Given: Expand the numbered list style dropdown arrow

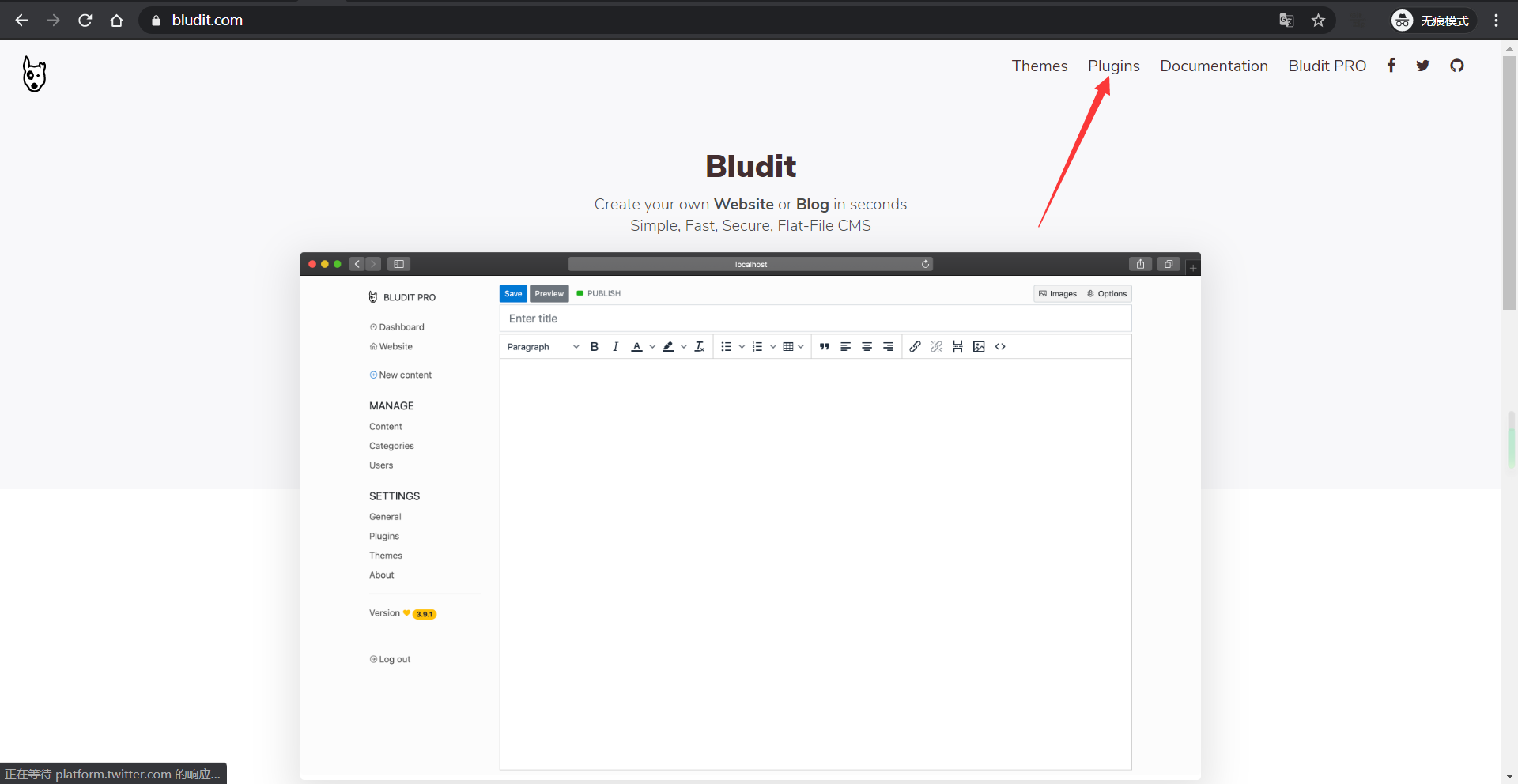Looking at the screenshot, I should click(x=773, y=347).
